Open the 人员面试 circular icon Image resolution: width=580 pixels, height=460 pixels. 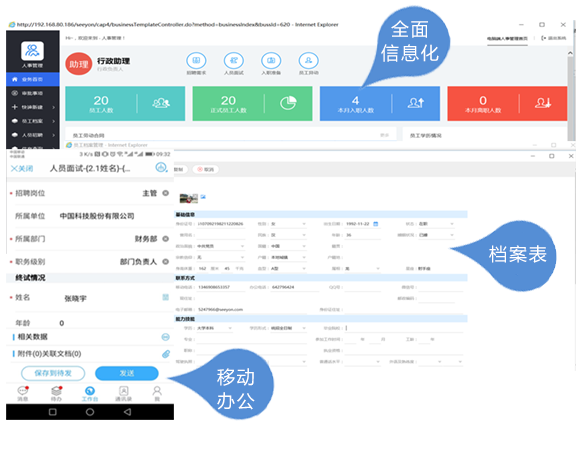click(x=234, y=60)
